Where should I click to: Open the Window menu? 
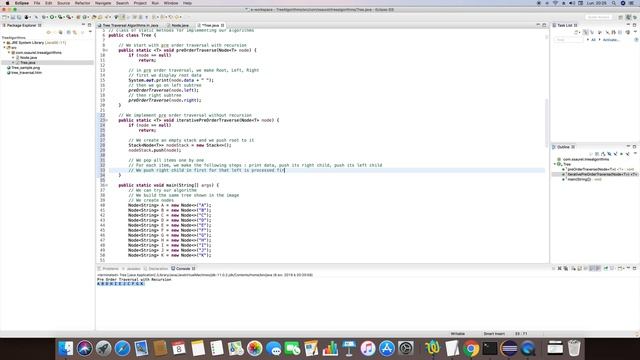171,3
